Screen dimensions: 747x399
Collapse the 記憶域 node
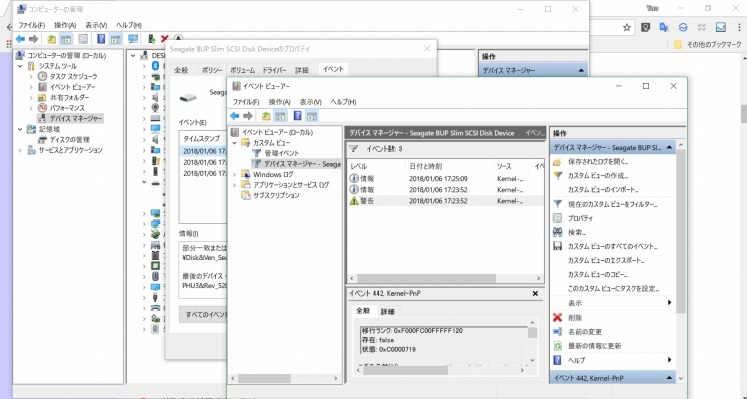coord(20,129)
